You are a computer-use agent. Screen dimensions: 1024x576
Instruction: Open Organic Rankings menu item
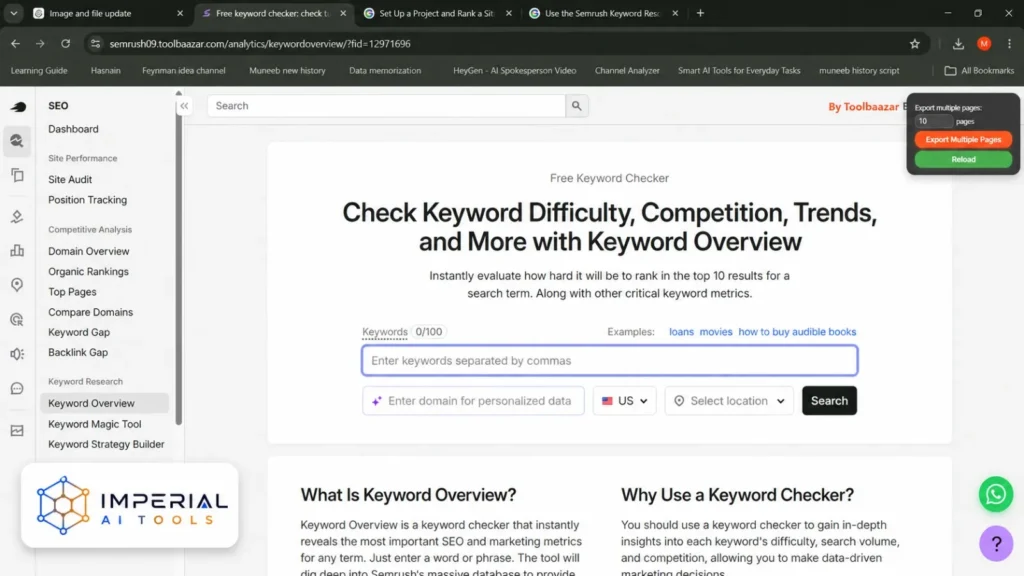point(88,272)
